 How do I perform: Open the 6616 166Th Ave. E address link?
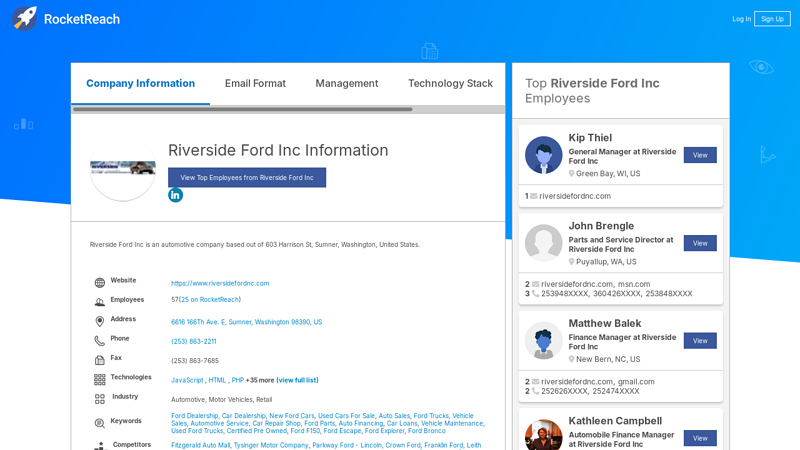[x=246, y=322]
